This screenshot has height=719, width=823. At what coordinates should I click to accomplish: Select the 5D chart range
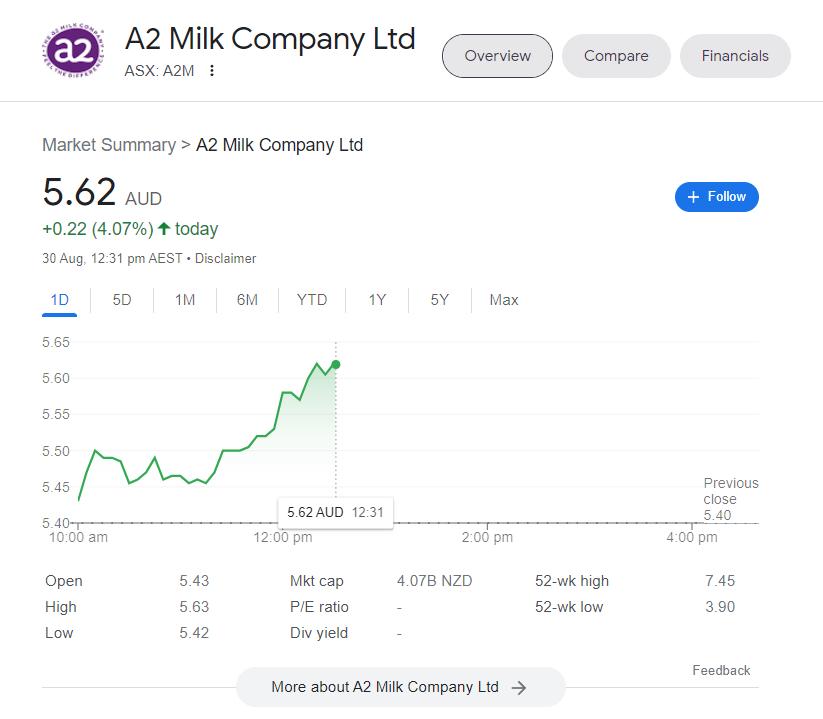122,300
